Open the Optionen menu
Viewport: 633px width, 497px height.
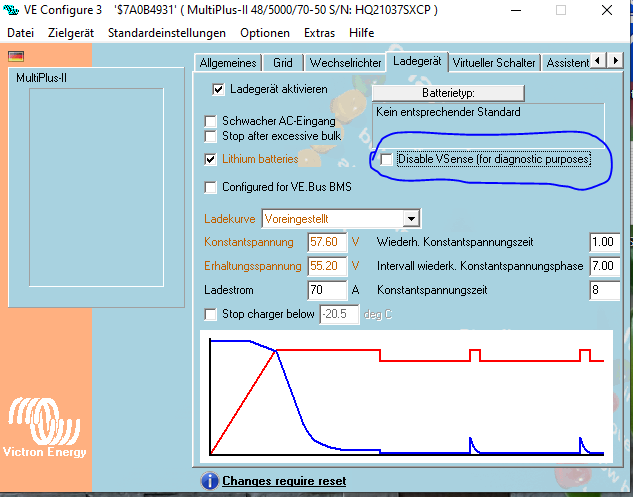pyautogui.click(x=265, y=33)
